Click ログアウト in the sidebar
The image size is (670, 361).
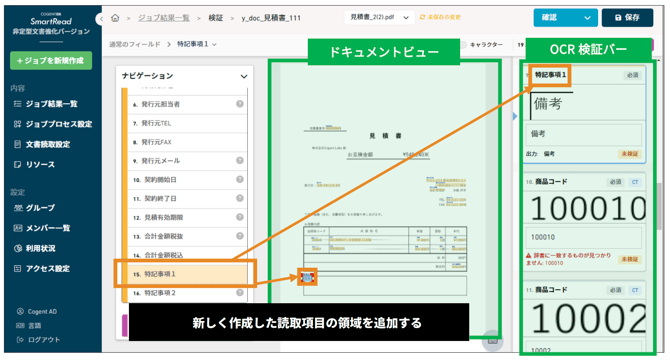[x=44, y=340]
